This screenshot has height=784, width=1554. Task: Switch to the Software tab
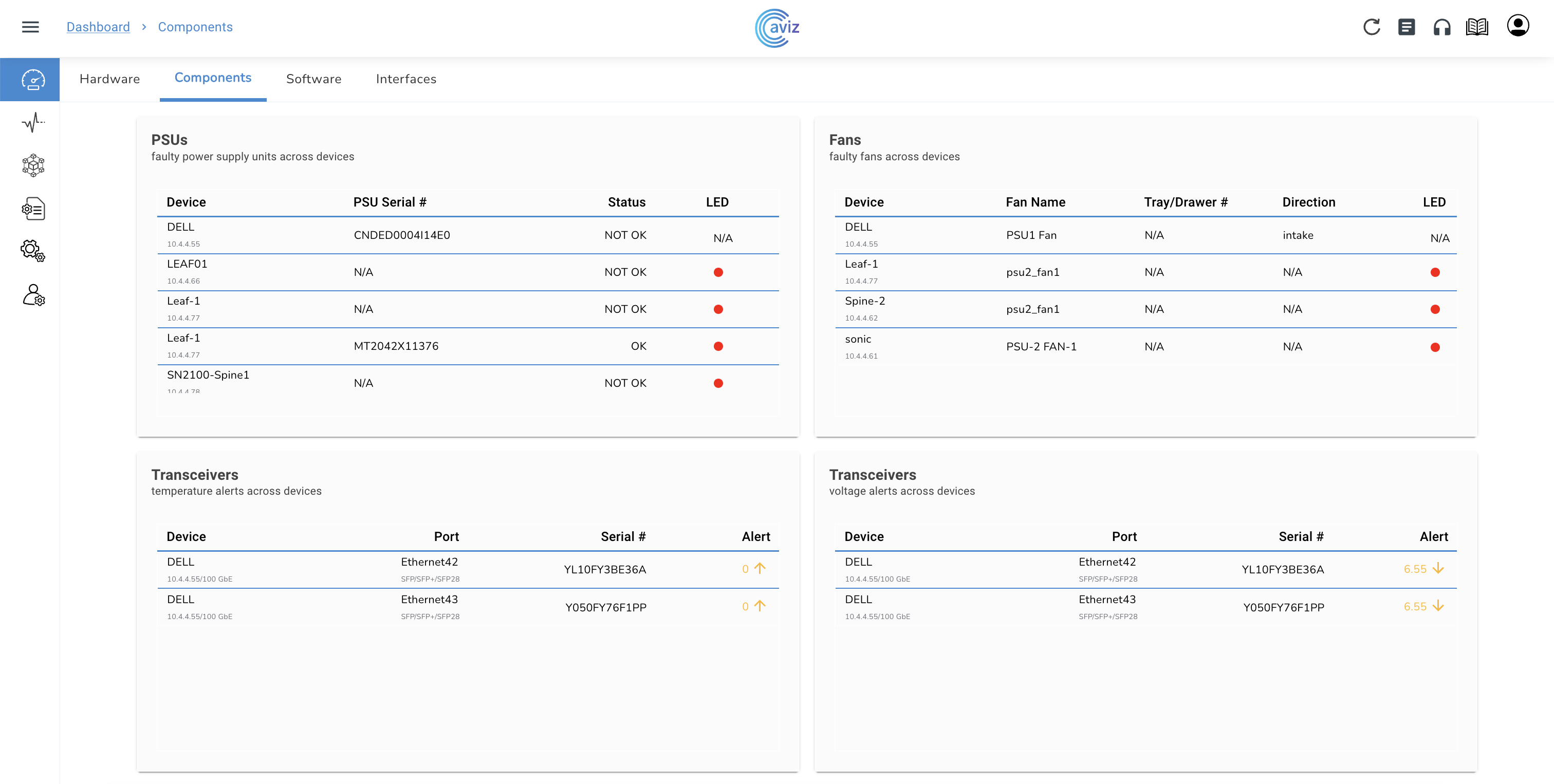click(x=313, y=79)
